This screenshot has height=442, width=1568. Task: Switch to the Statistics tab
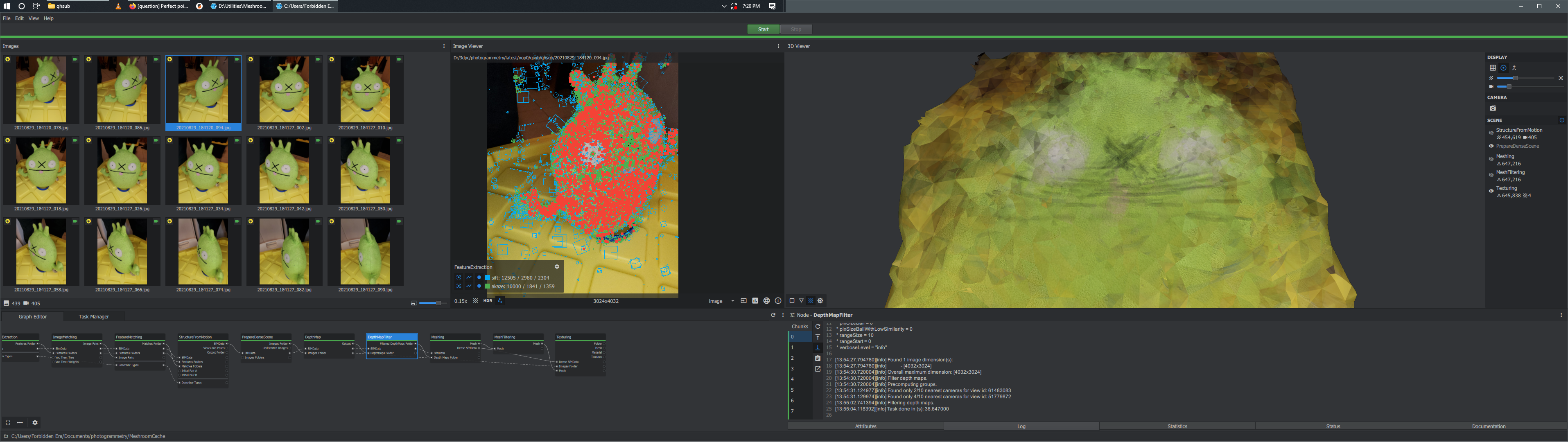(1177, 426)
